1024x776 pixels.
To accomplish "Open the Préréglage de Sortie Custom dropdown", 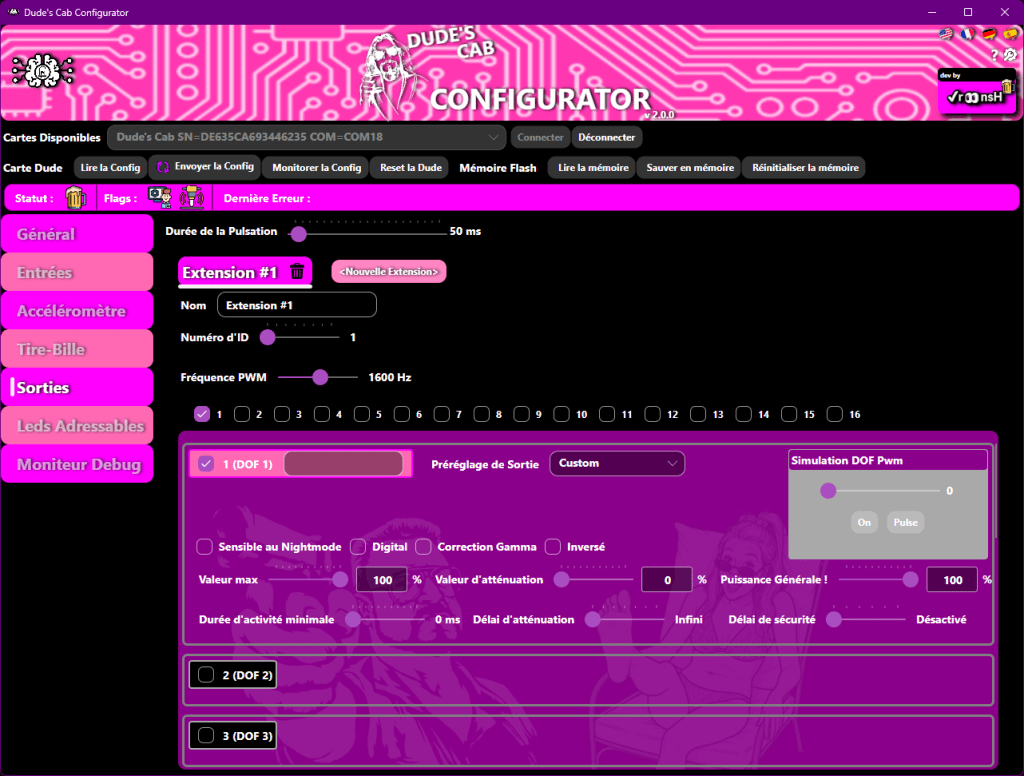I will (616, 464).
